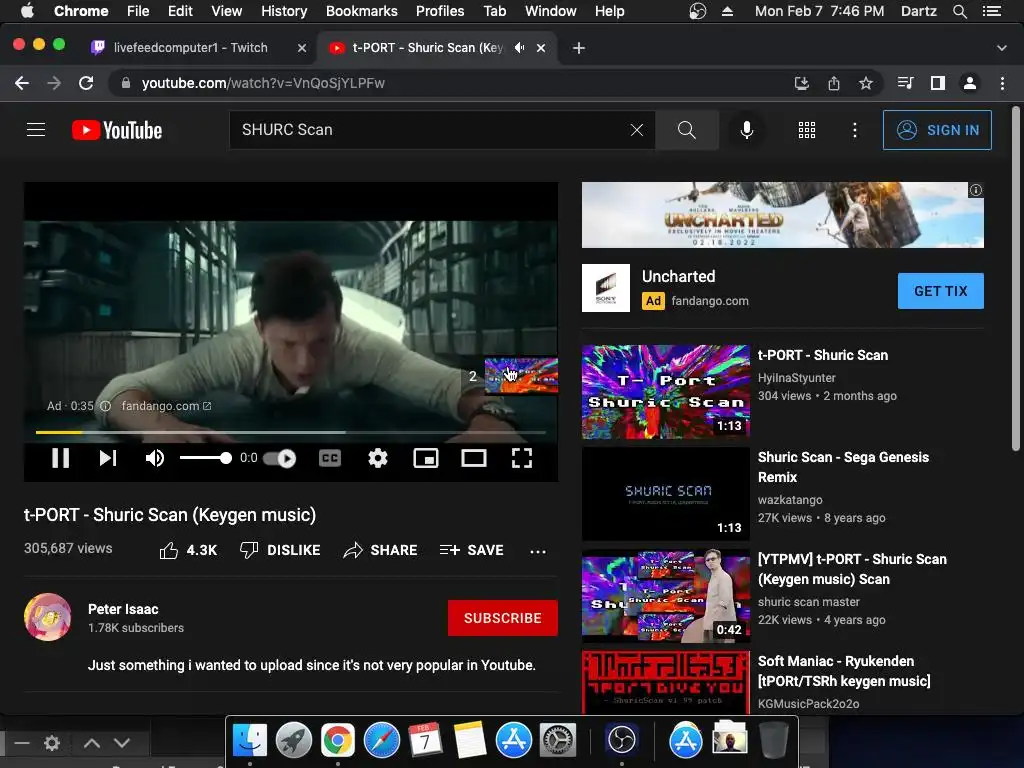The height and width of the screenshot is (768, 1024).
Task: Open the YouTube apps grid
Action: click(807, 130)
